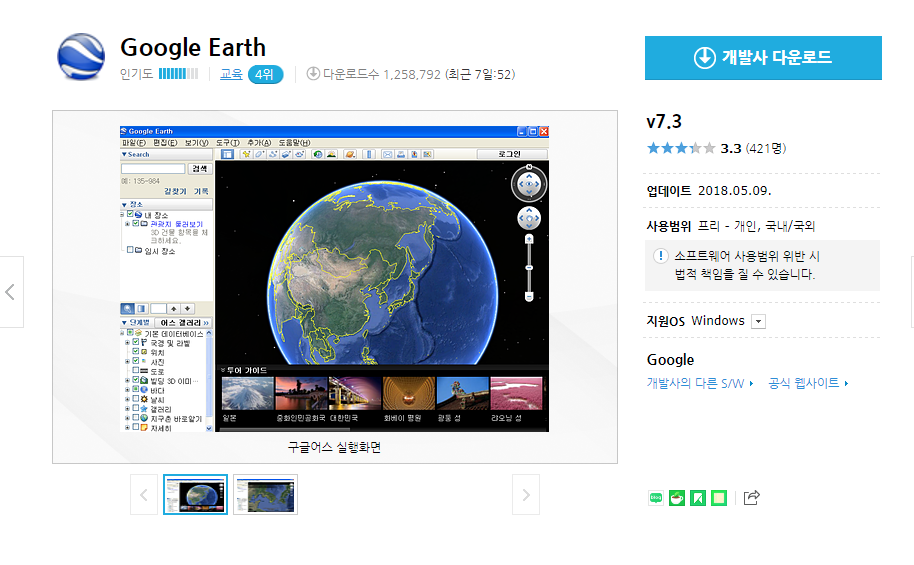Collapse the Search panel triangle

coord(124,155)
